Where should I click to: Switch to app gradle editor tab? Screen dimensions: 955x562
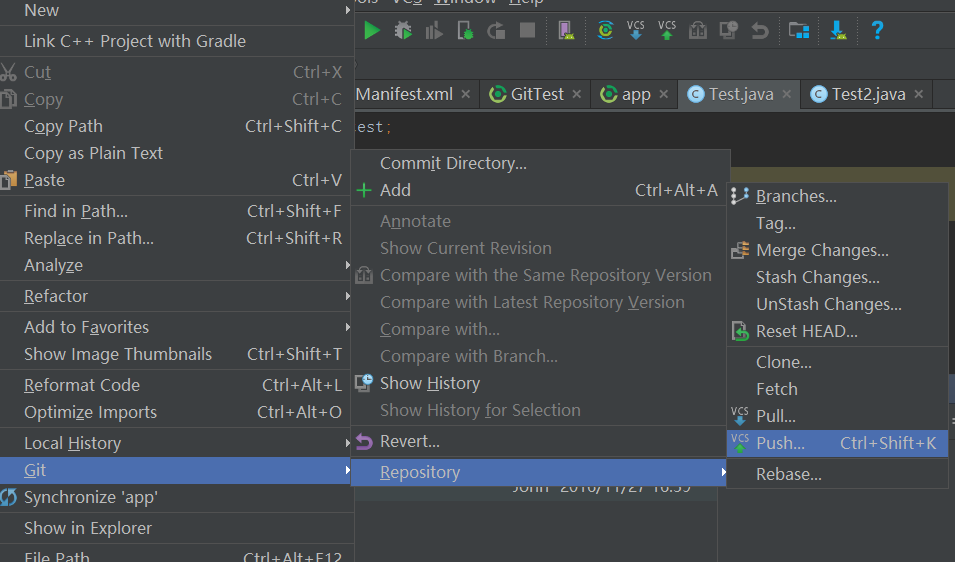pyautogui.click(x=634, y=94)
